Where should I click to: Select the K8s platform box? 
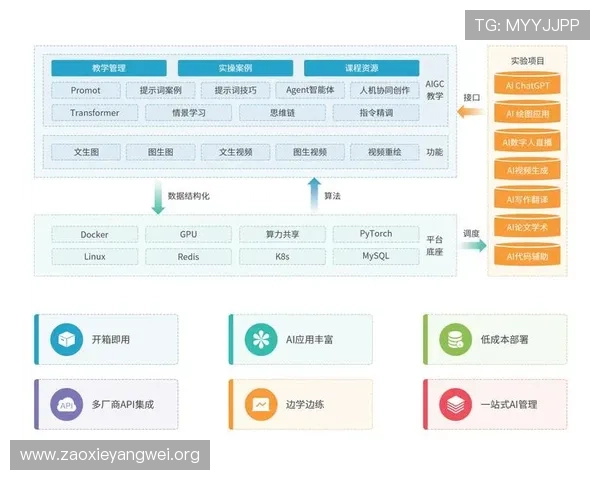[x=282, y=256]
